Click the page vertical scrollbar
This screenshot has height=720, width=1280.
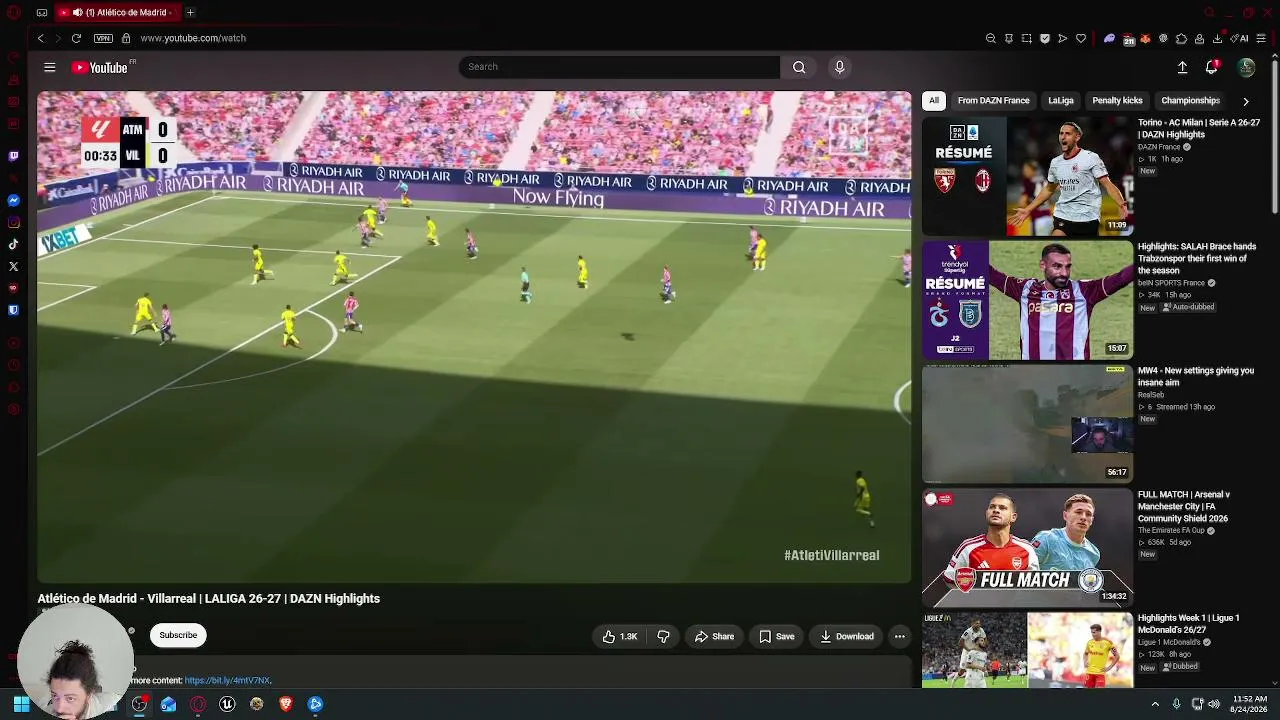[x=1274, y=135]
